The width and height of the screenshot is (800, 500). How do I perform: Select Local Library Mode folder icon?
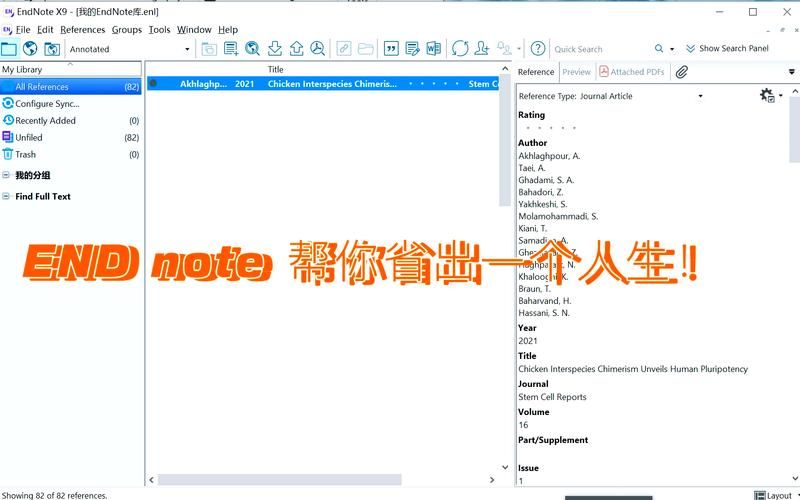9,49
